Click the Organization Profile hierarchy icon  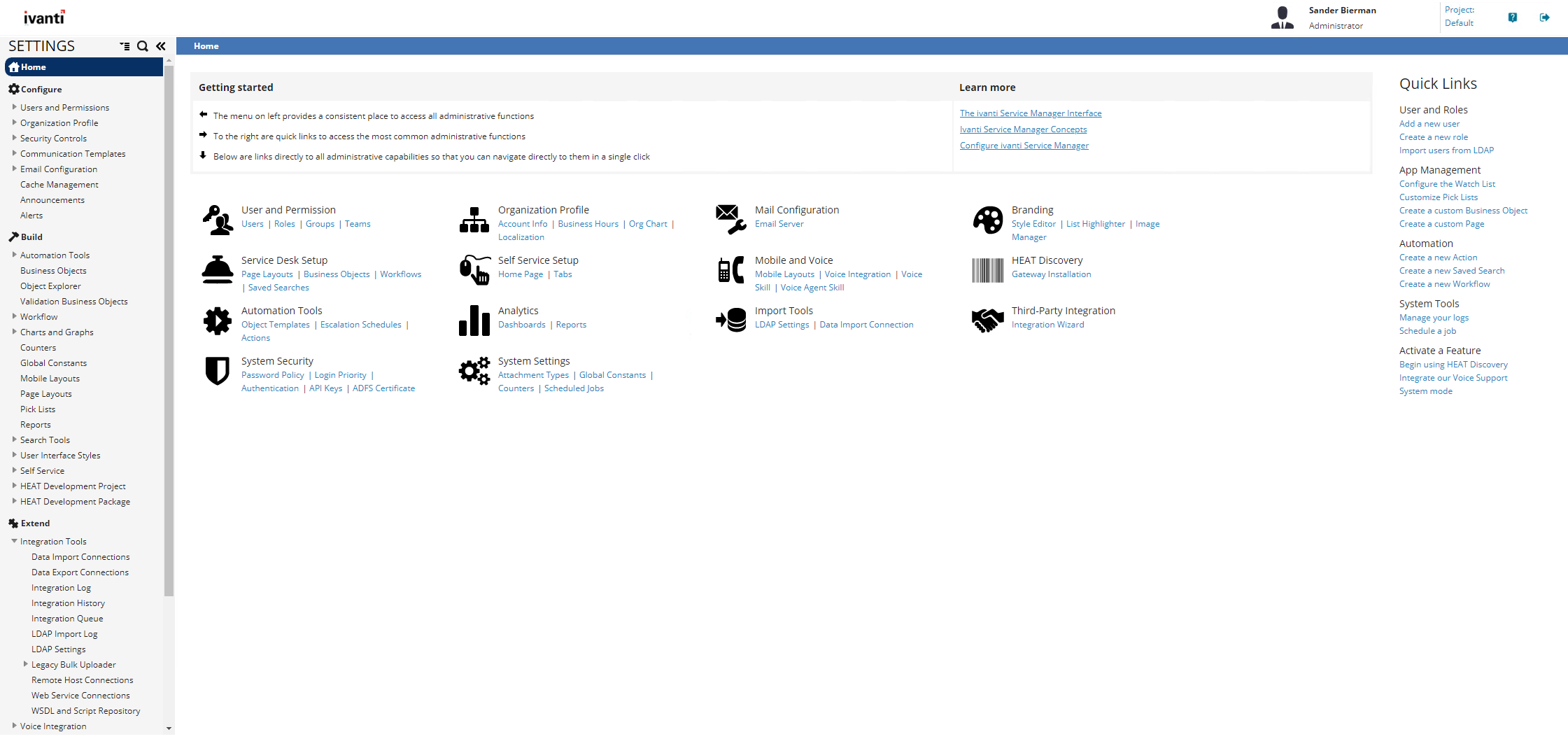click(474, 220)
